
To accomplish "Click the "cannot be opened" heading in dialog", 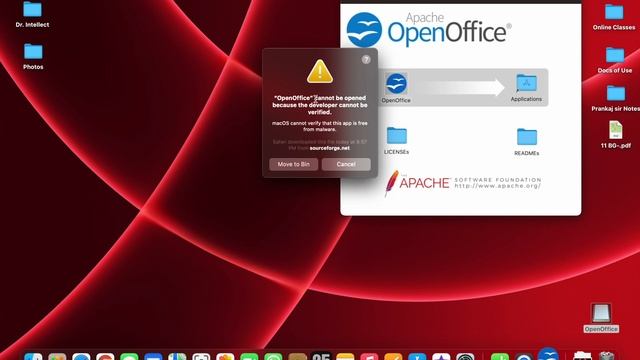I will coord(320,105).
